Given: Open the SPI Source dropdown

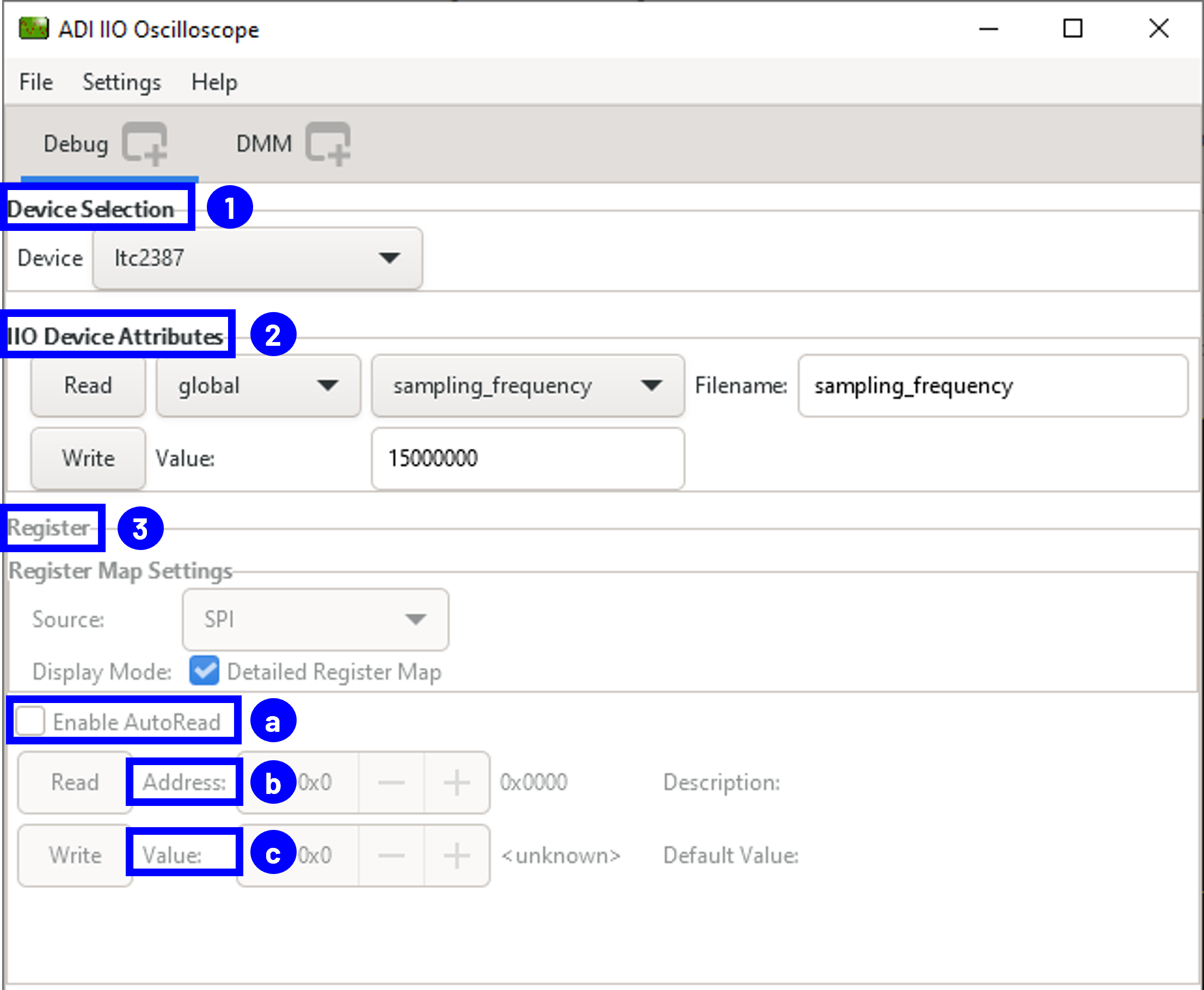Looking at the screenshot, I should point(315,619).
